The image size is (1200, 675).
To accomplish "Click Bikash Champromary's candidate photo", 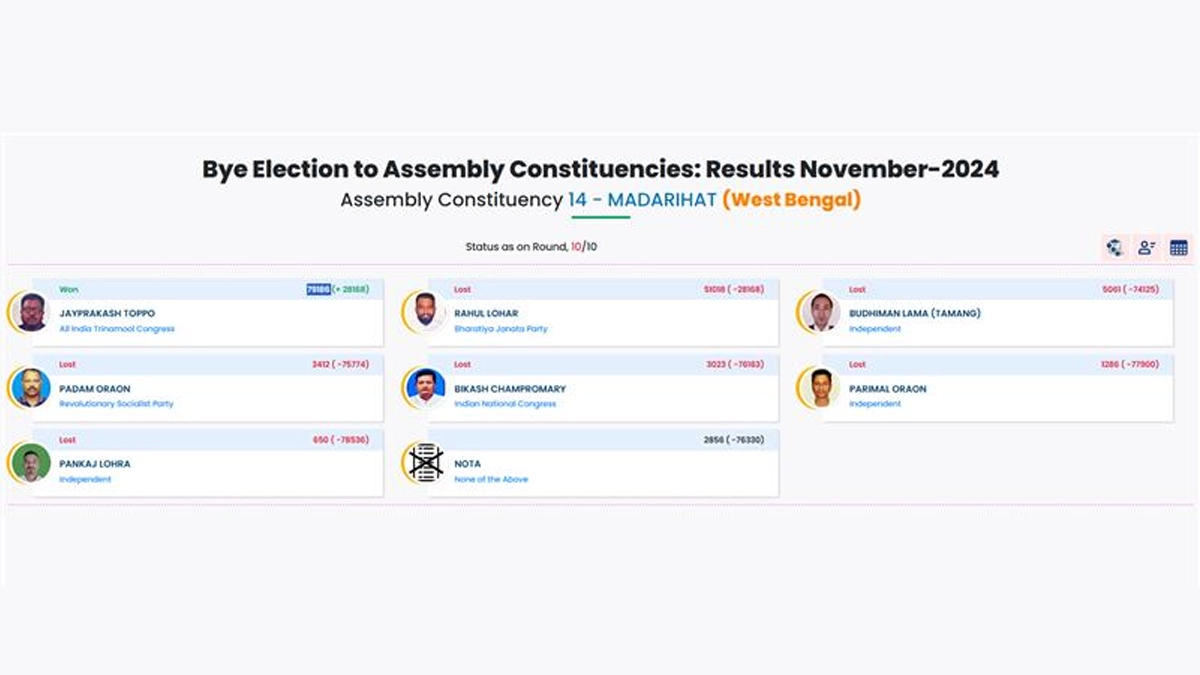I will 426,387.
